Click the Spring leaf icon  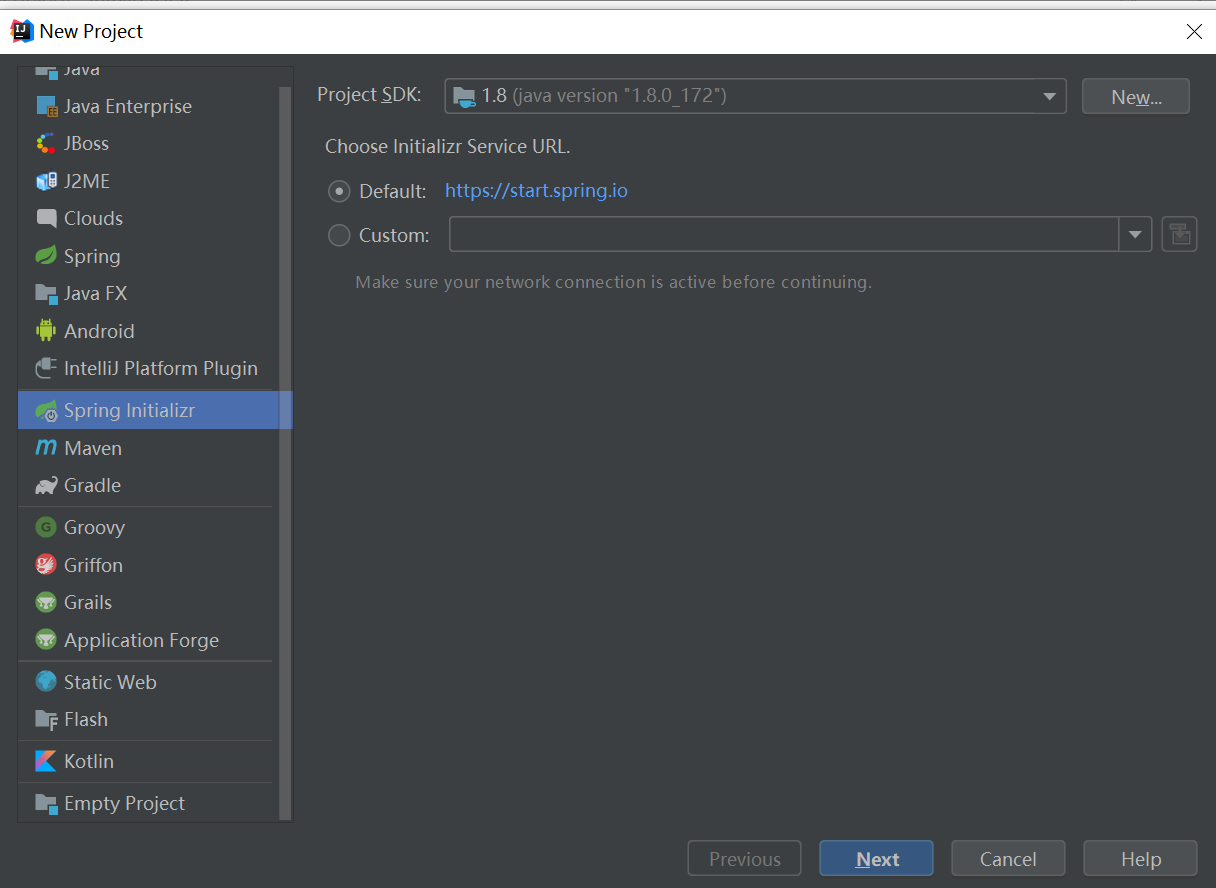pyautogui.click(x=46, y=256)
